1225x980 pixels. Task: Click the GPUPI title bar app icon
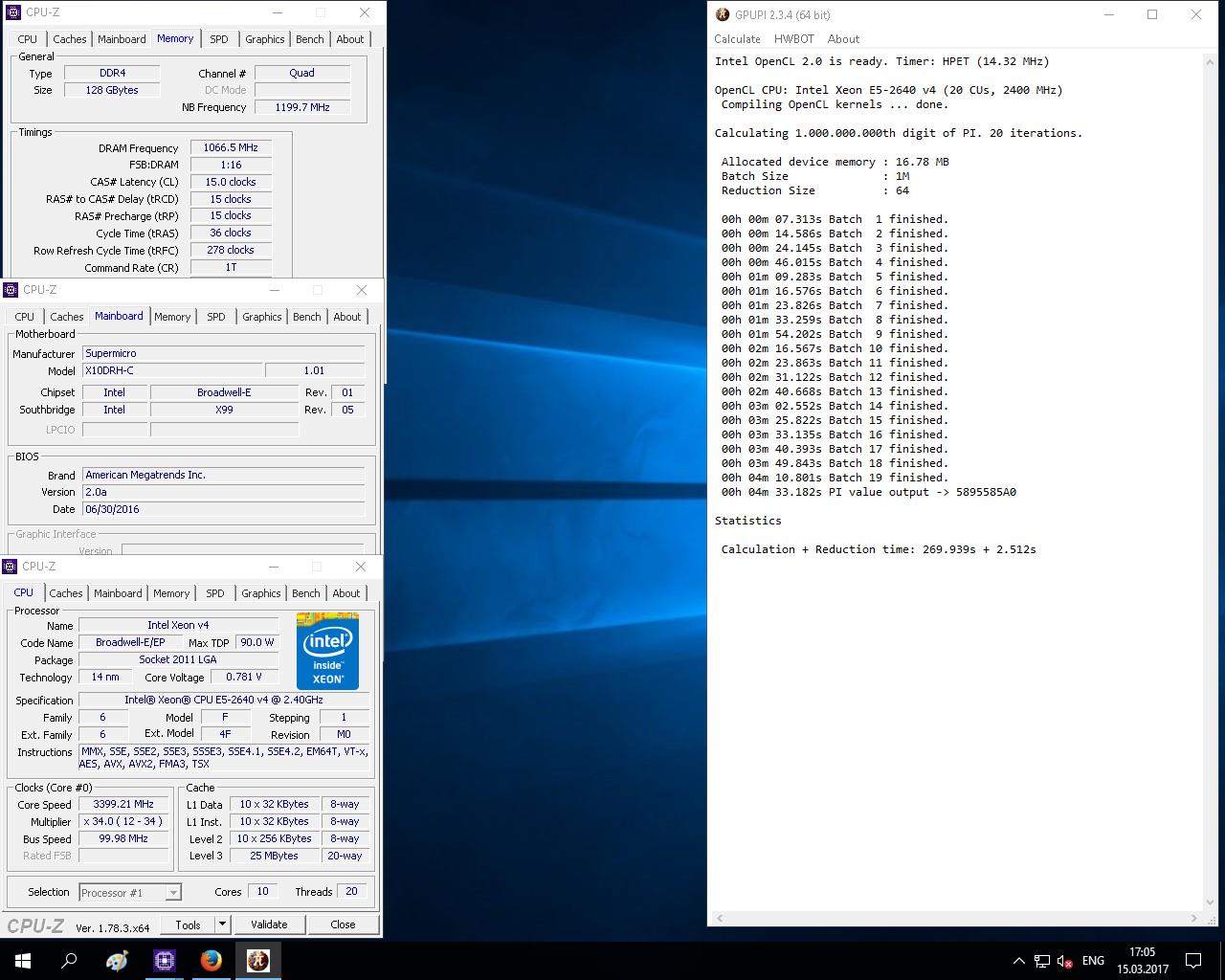[x=723, y=14]
